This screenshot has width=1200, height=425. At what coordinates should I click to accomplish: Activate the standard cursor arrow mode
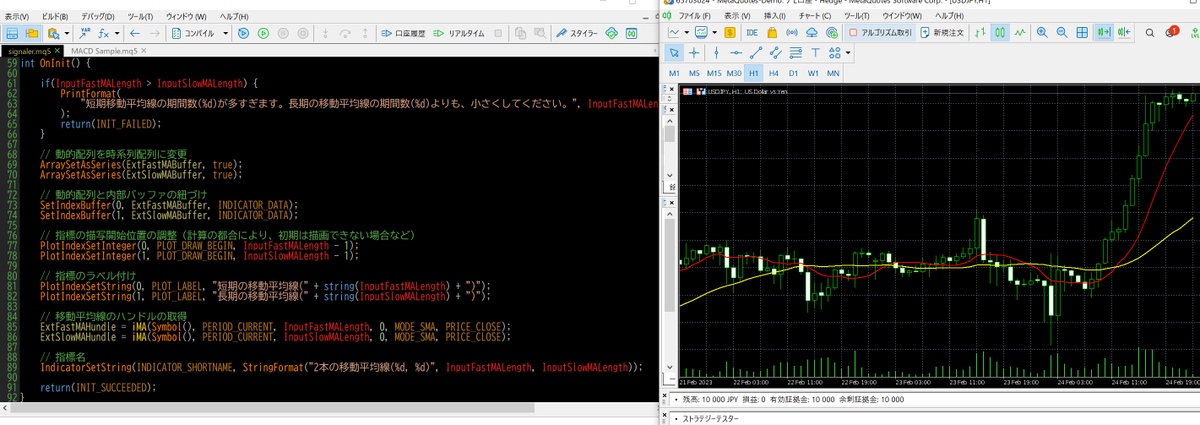click(x=674, y=53)
